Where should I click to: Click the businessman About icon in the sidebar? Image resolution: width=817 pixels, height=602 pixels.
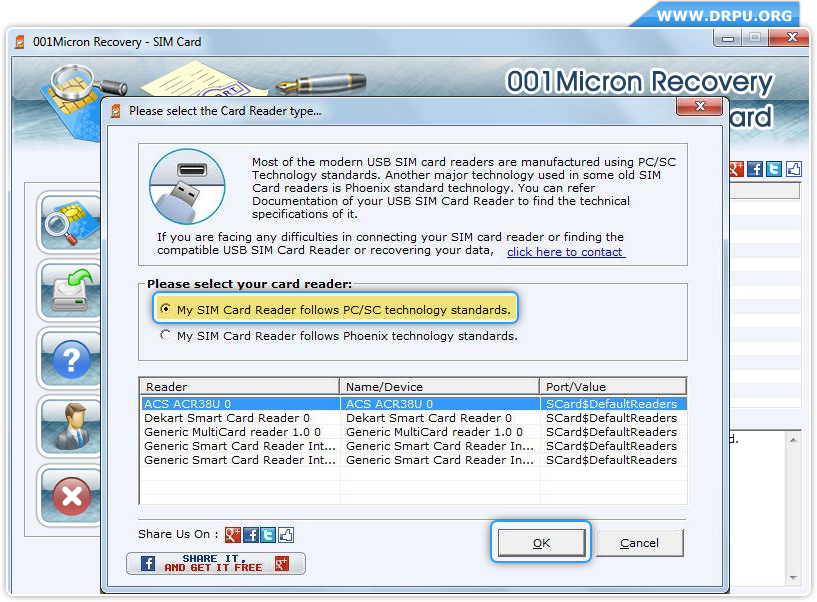(70, 426)
